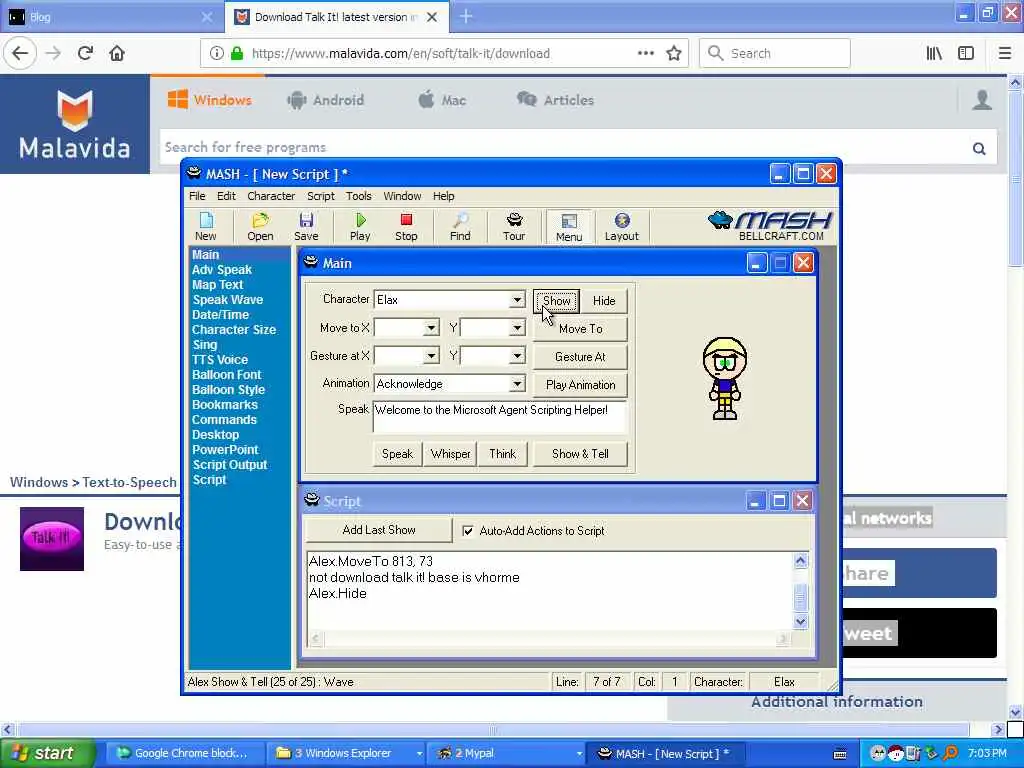Click the Script box vertical scrollbar thumb
This screenshot has width=1024, height=768.
(801, 596)
